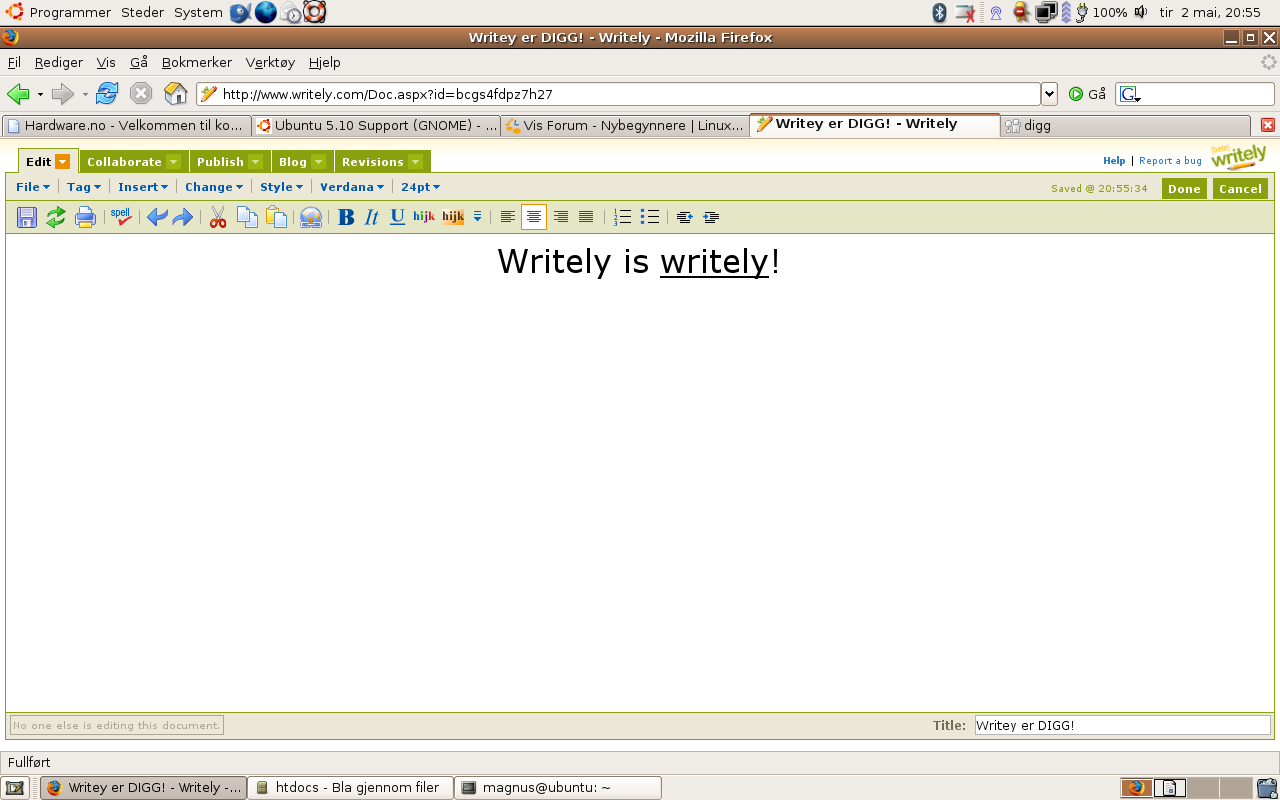Apply bold formatting
The image size is (1280, 800).
346,217
